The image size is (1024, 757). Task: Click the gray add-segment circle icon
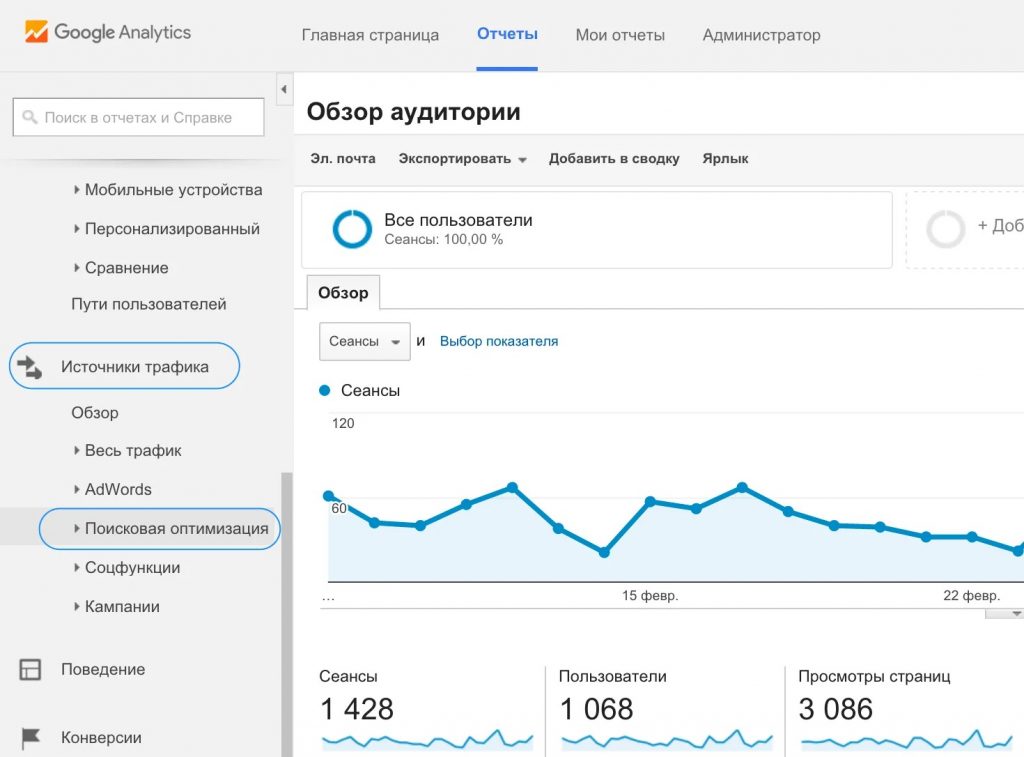(x=945, y=229)
